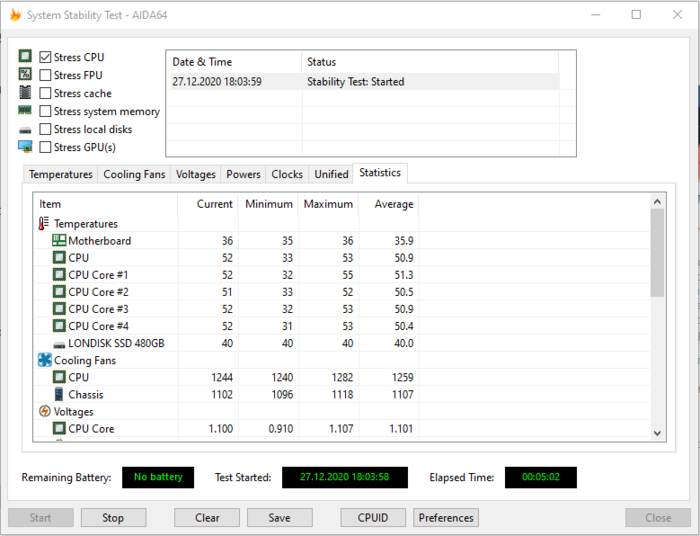The width and height of the screenshot is (700, 536).
Task: Open Preferences
Action: tap(446, 518)
